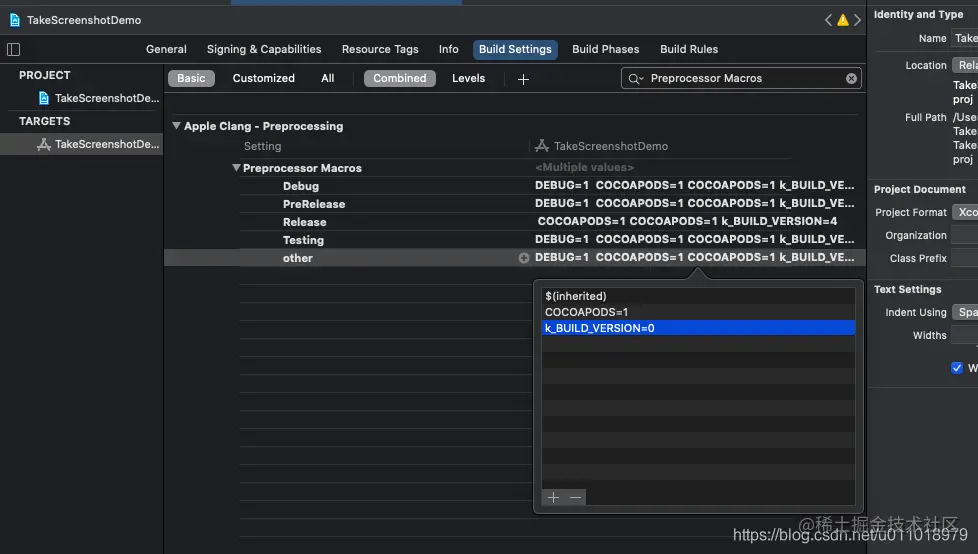Click the Preprocessor Macros search field
Viewport: 978px width, 554px height.
[x=742, y=78]
